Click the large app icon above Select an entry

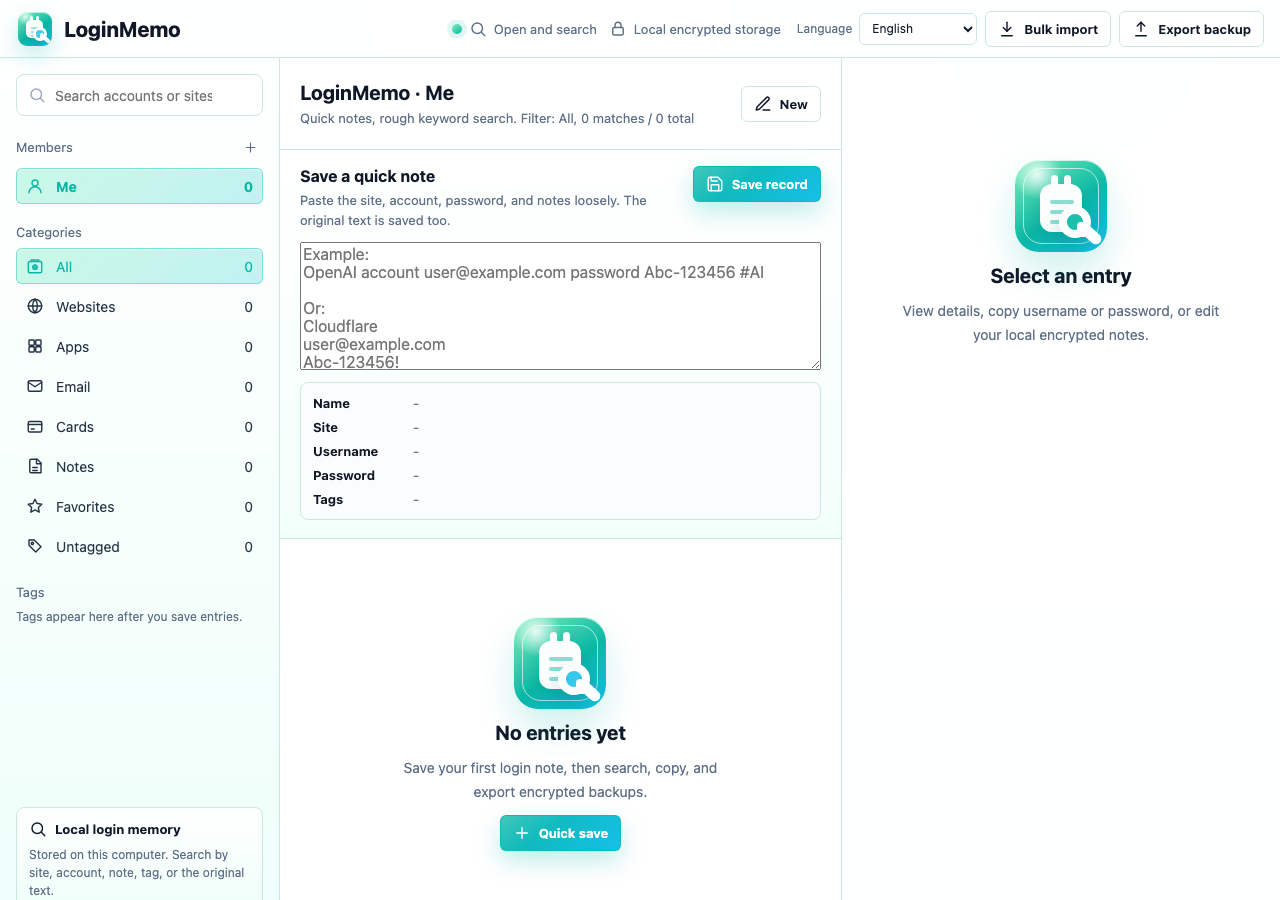point(1061,206)
